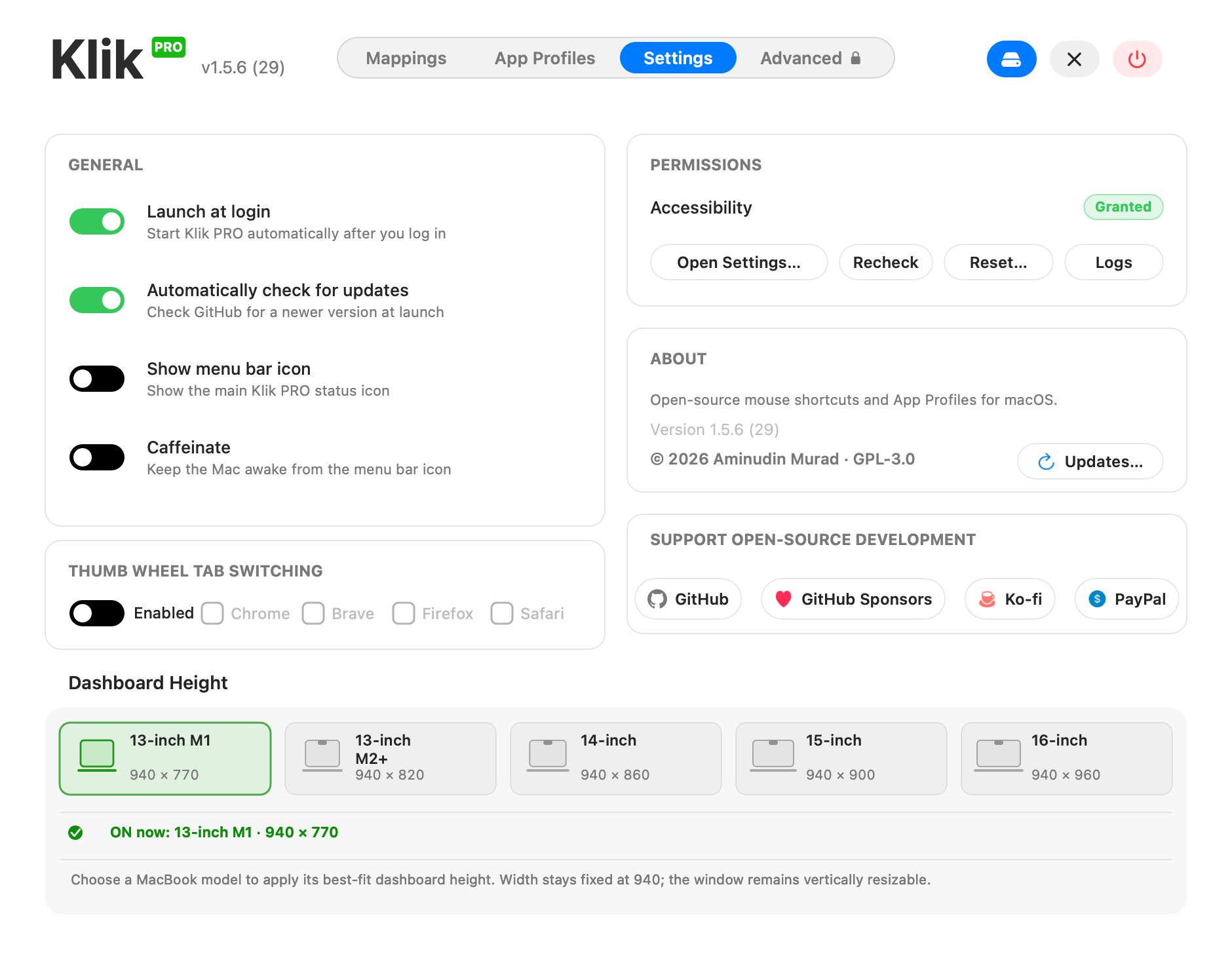Click the 'Enabled' label beside the thumb wheel toggle
The image size is (1232, 967).
(x=164, y=613)
